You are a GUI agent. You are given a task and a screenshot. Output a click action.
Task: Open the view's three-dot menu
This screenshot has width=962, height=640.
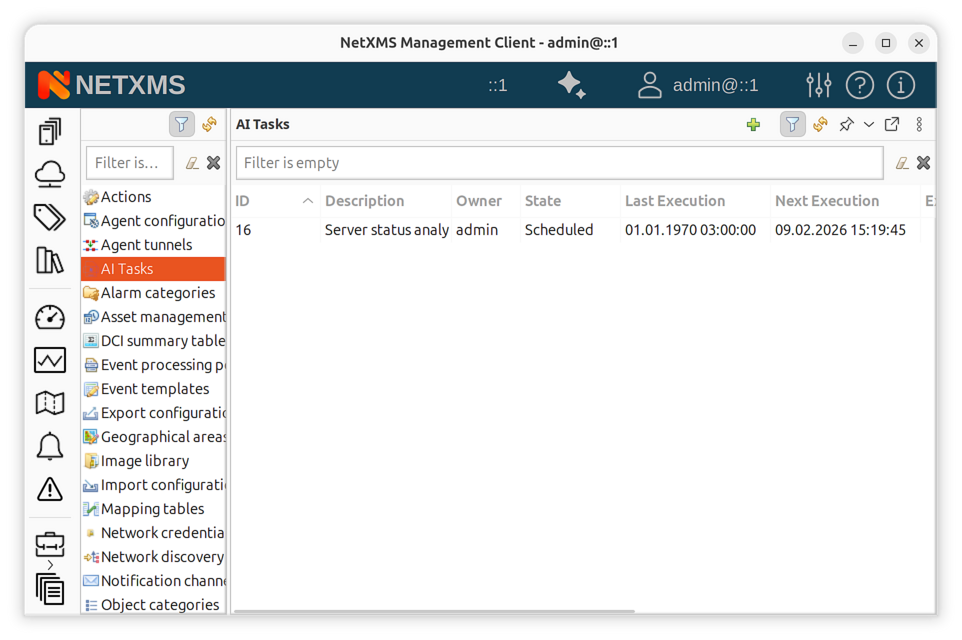pyautogui.click(x=919, y=125)
